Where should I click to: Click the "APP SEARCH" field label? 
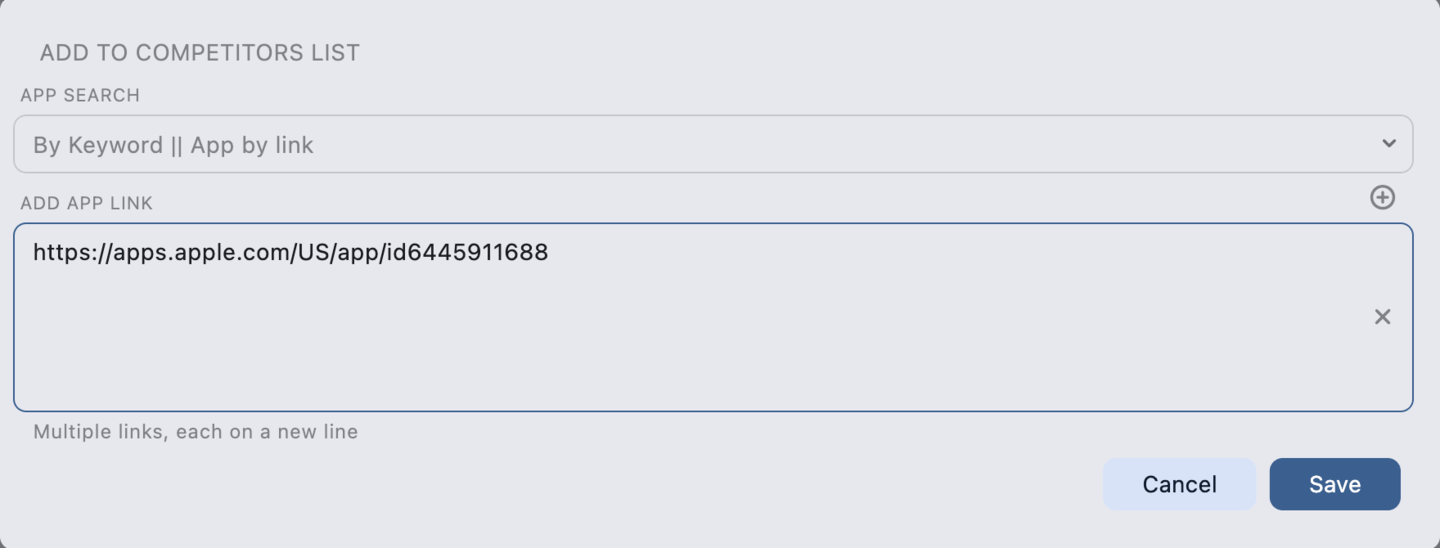click(x=80, y=95)
